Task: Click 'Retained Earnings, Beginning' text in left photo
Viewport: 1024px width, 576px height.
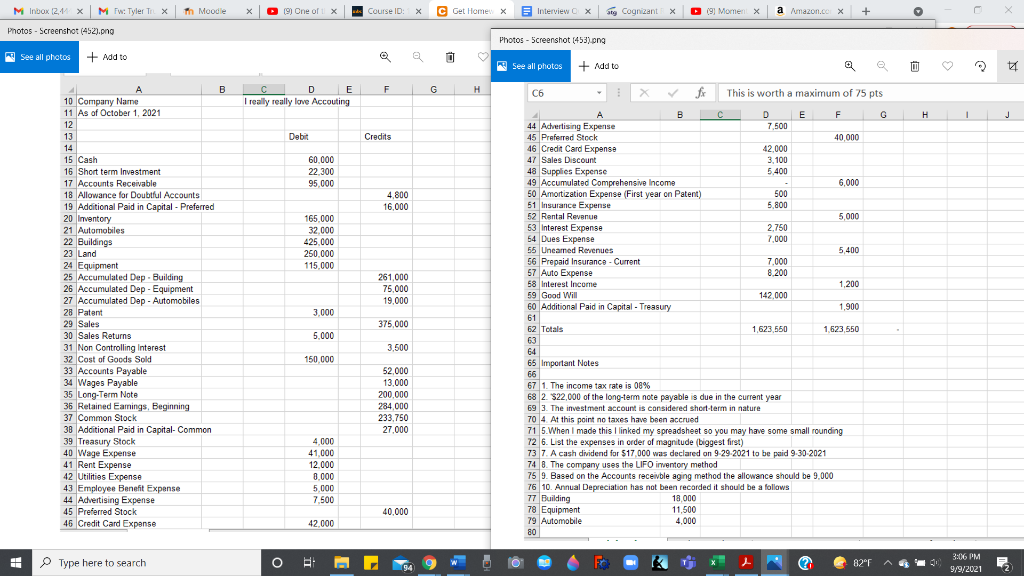Action: point(133,406)
